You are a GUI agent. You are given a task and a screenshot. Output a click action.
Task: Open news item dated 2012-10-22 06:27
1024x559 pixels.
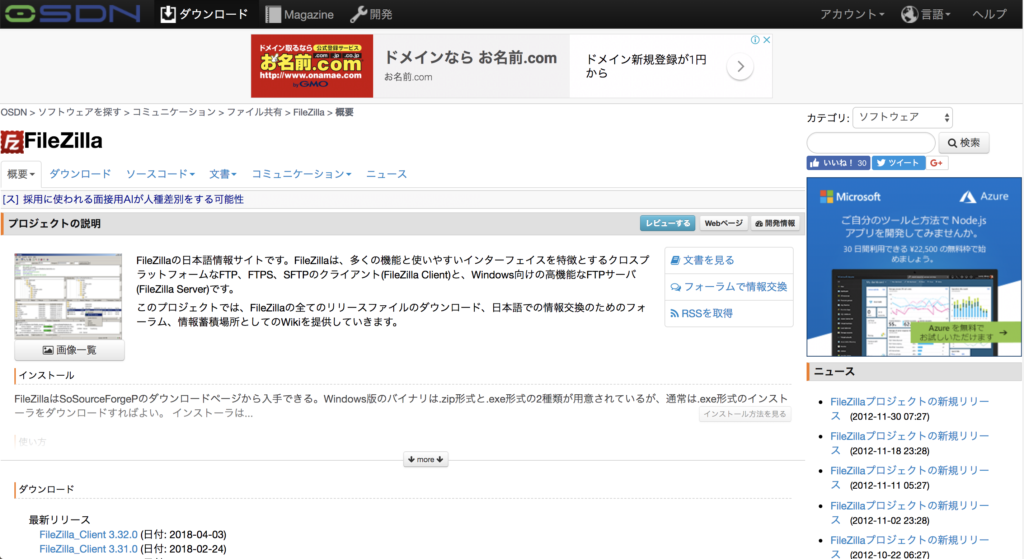[909, 547]
